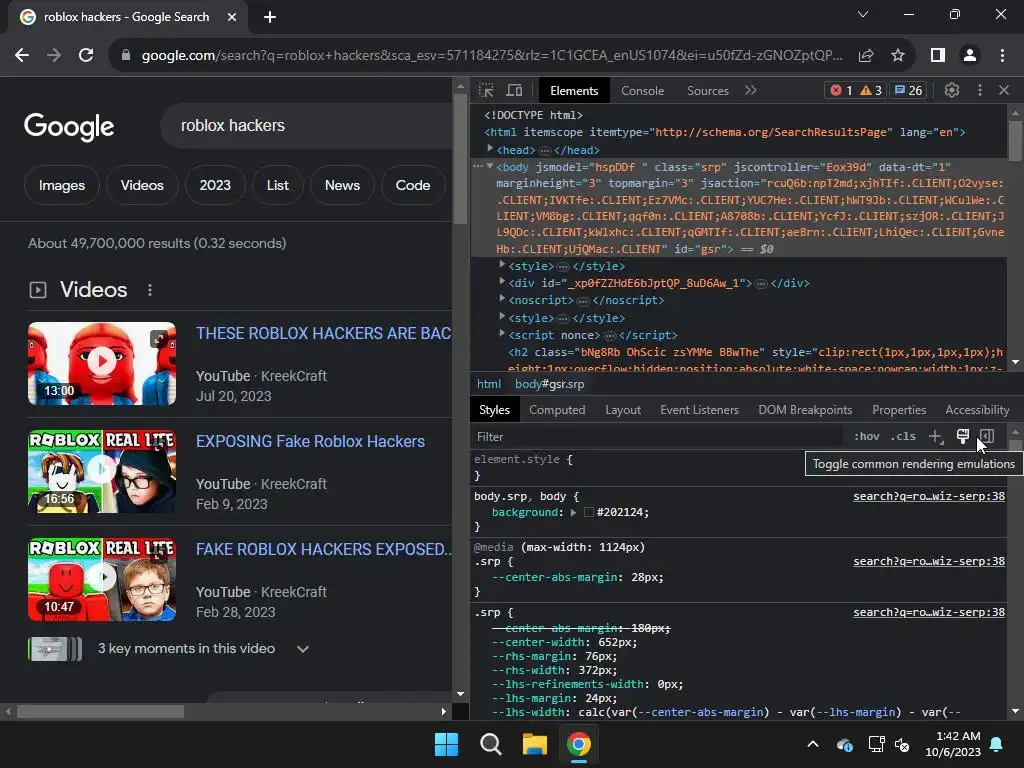Switch to Sources tab
Viewport: 1024px width, 768px height.
click(x=708, y=91)
